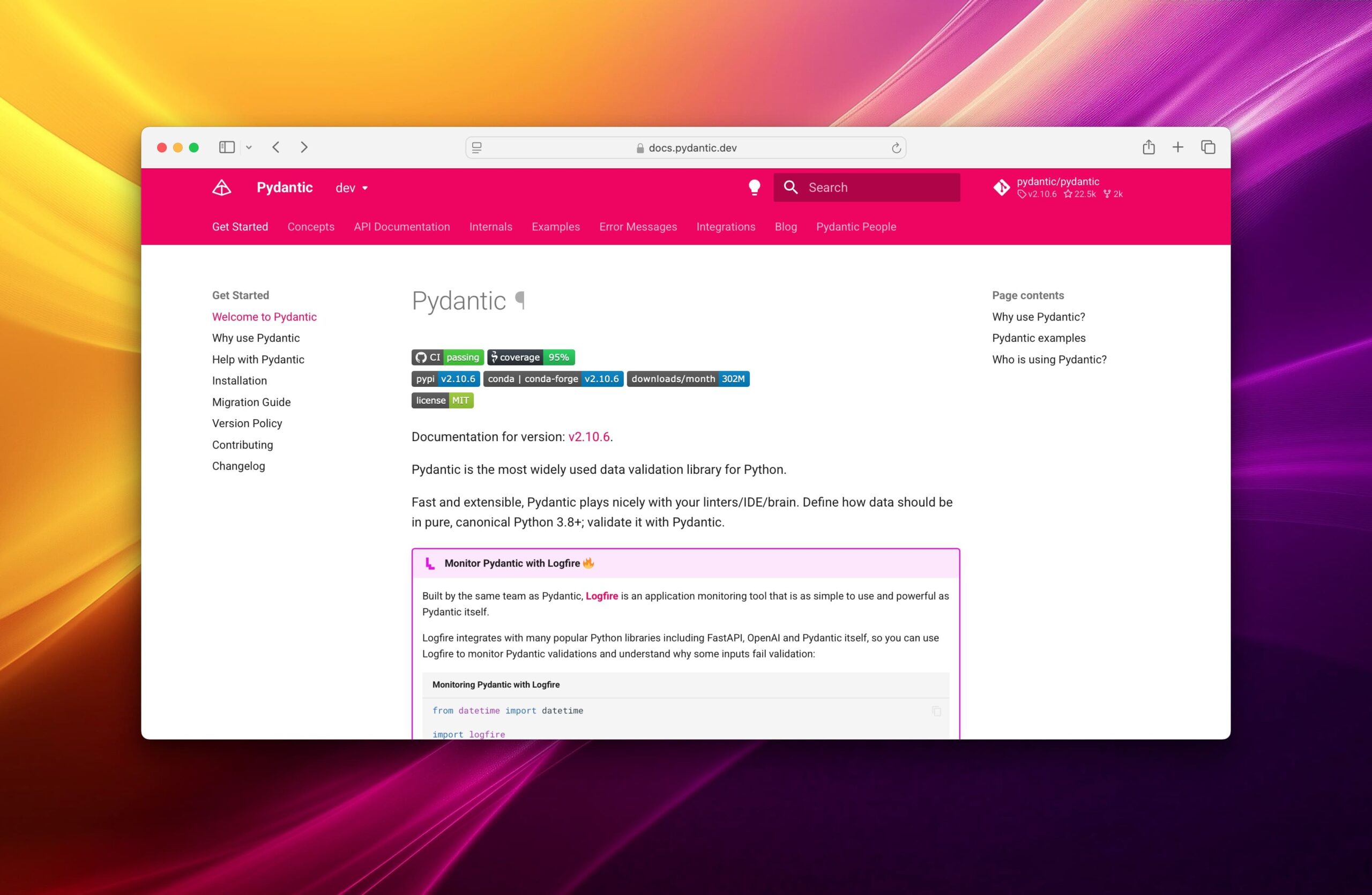Open a new tab with plus icon
The width and height of the screenshot is (1372, 895).
tap(1178, 147)
